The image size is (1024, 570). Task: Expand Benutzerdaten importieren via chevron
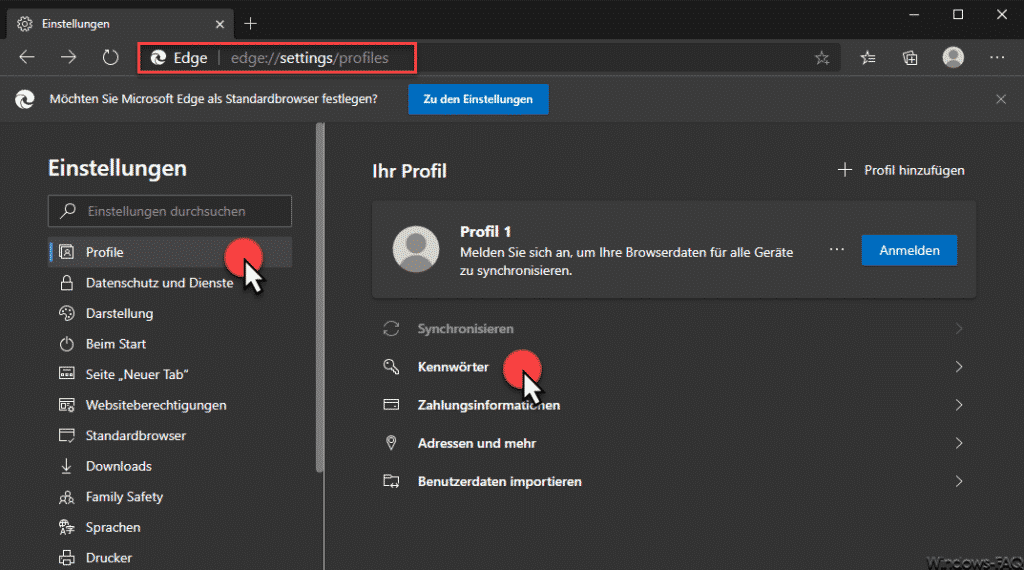tap(959, 481)
